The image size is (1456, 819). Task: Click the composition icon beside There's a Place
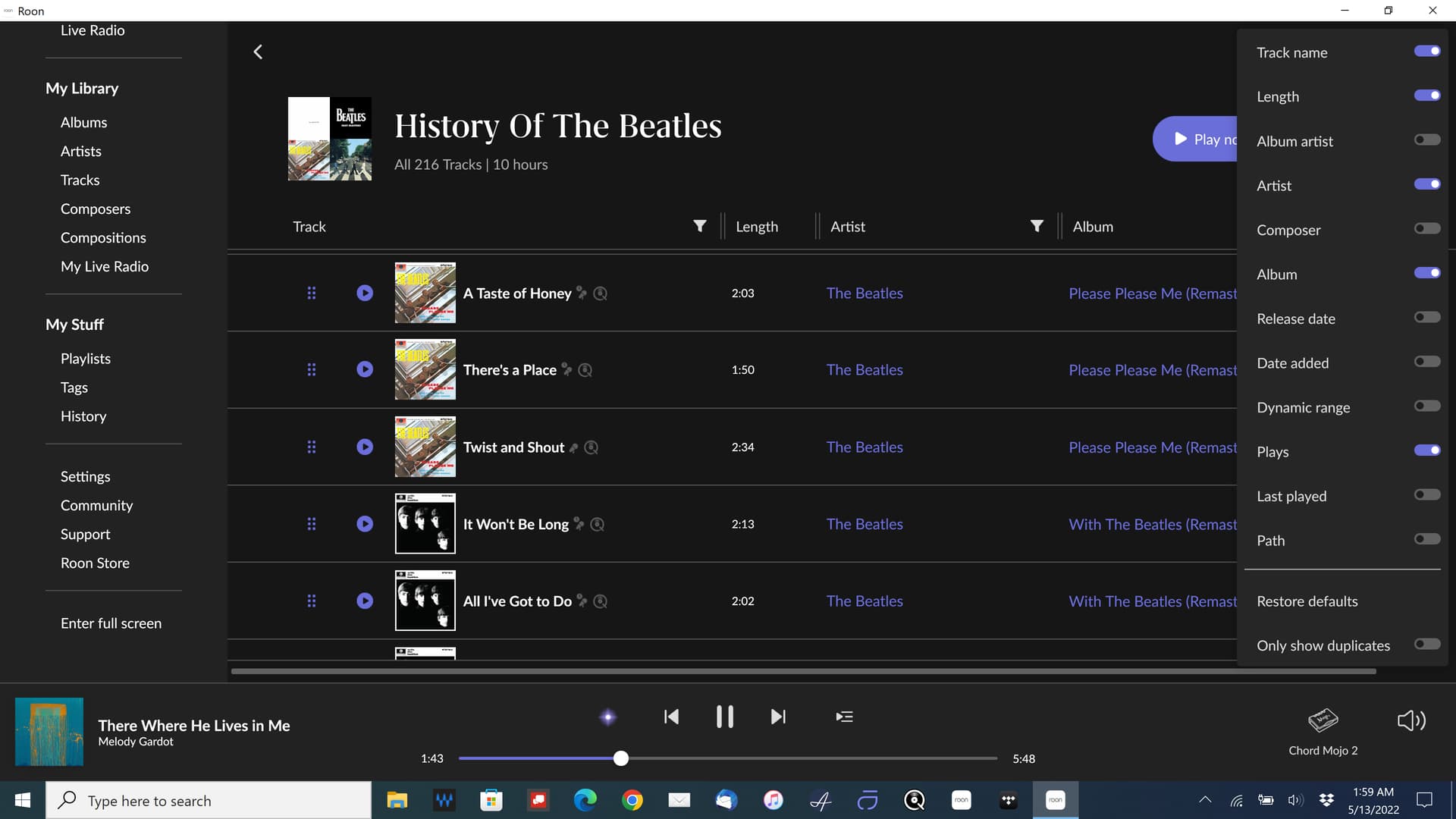[x=566, y=369]
